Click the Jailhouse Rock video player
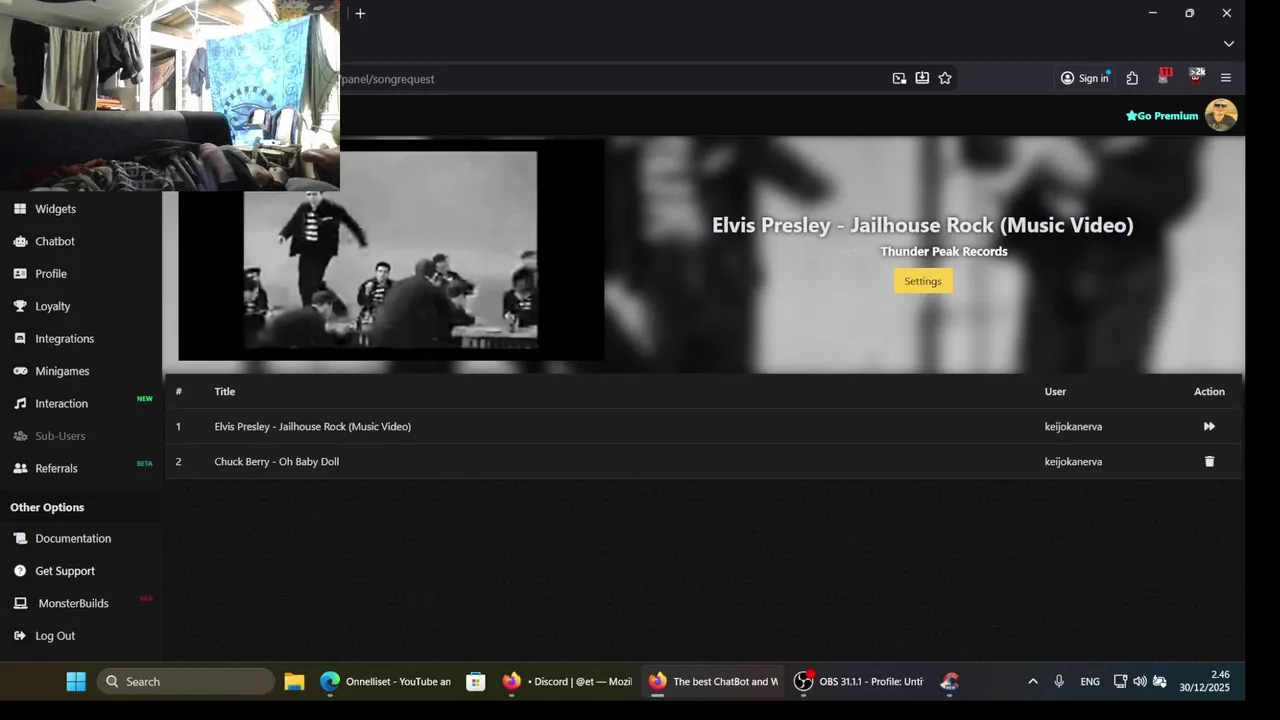 [391, 250]
